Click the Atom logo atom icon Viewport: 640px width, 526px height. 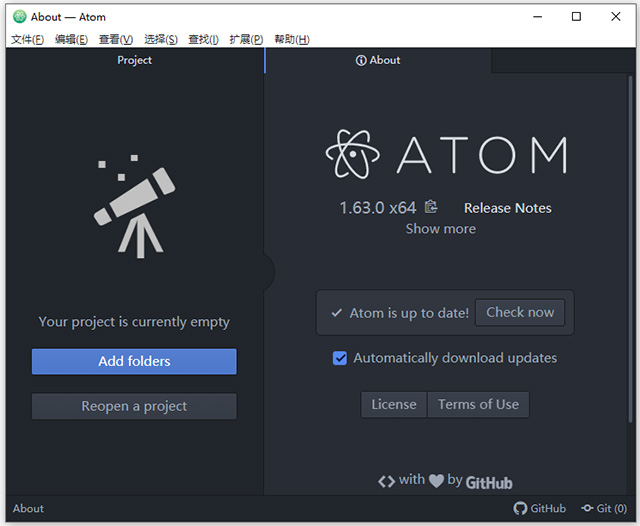[353, 154]
